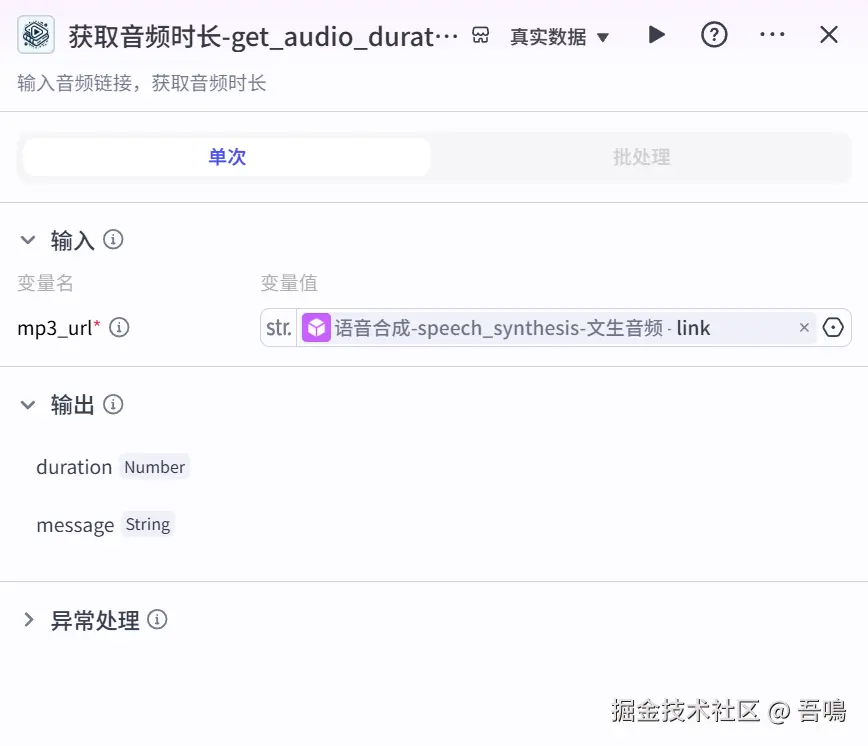The width and height of the screenshot is (868, 746).
Task: Click the message output variable
Action: (x=75, y=525)
